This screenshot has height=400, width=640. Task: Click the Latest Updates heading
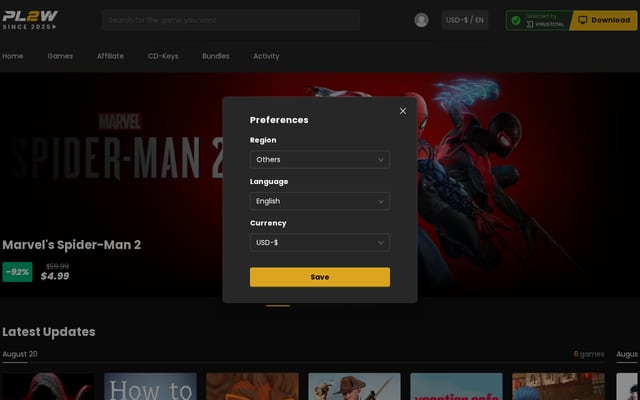[x=49, y=332]
